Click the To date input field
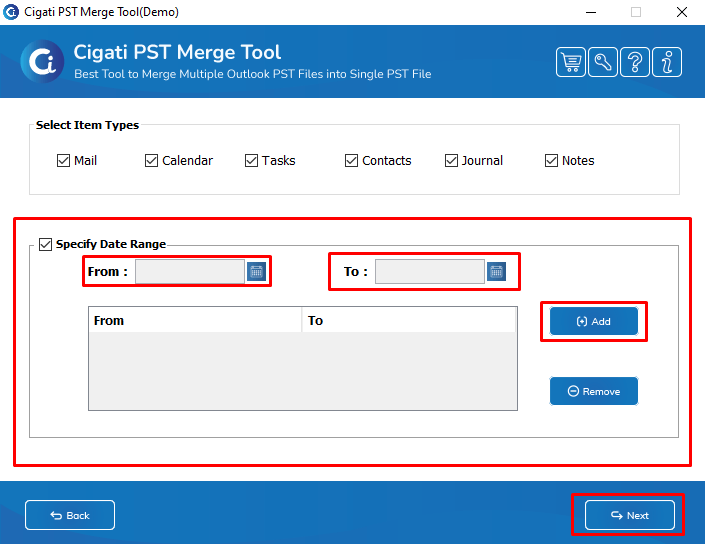Screen dimensions: 705x547 (430, 271)
